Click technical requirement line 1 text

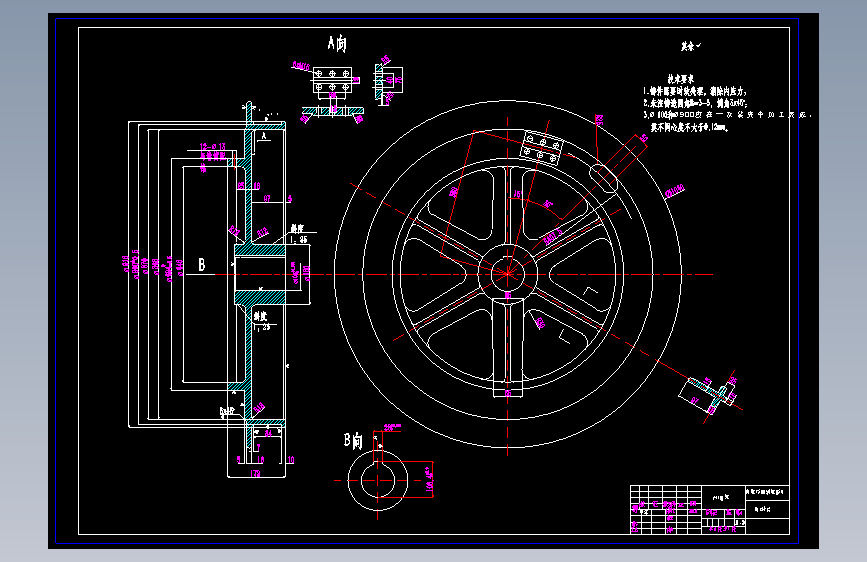[x=695, y=91]
